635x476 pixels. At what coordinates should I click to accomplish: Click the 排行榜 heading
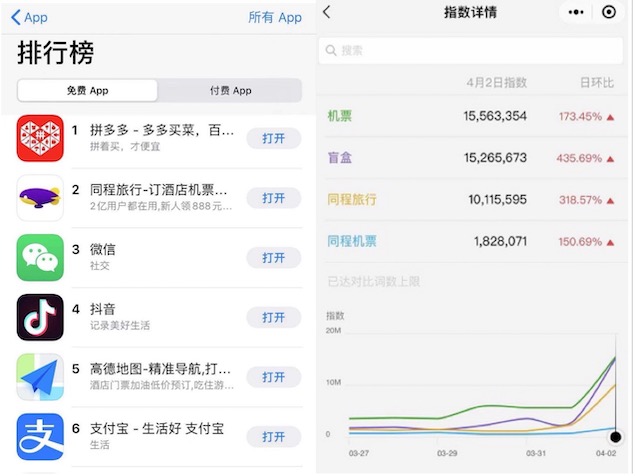(55, 53)
